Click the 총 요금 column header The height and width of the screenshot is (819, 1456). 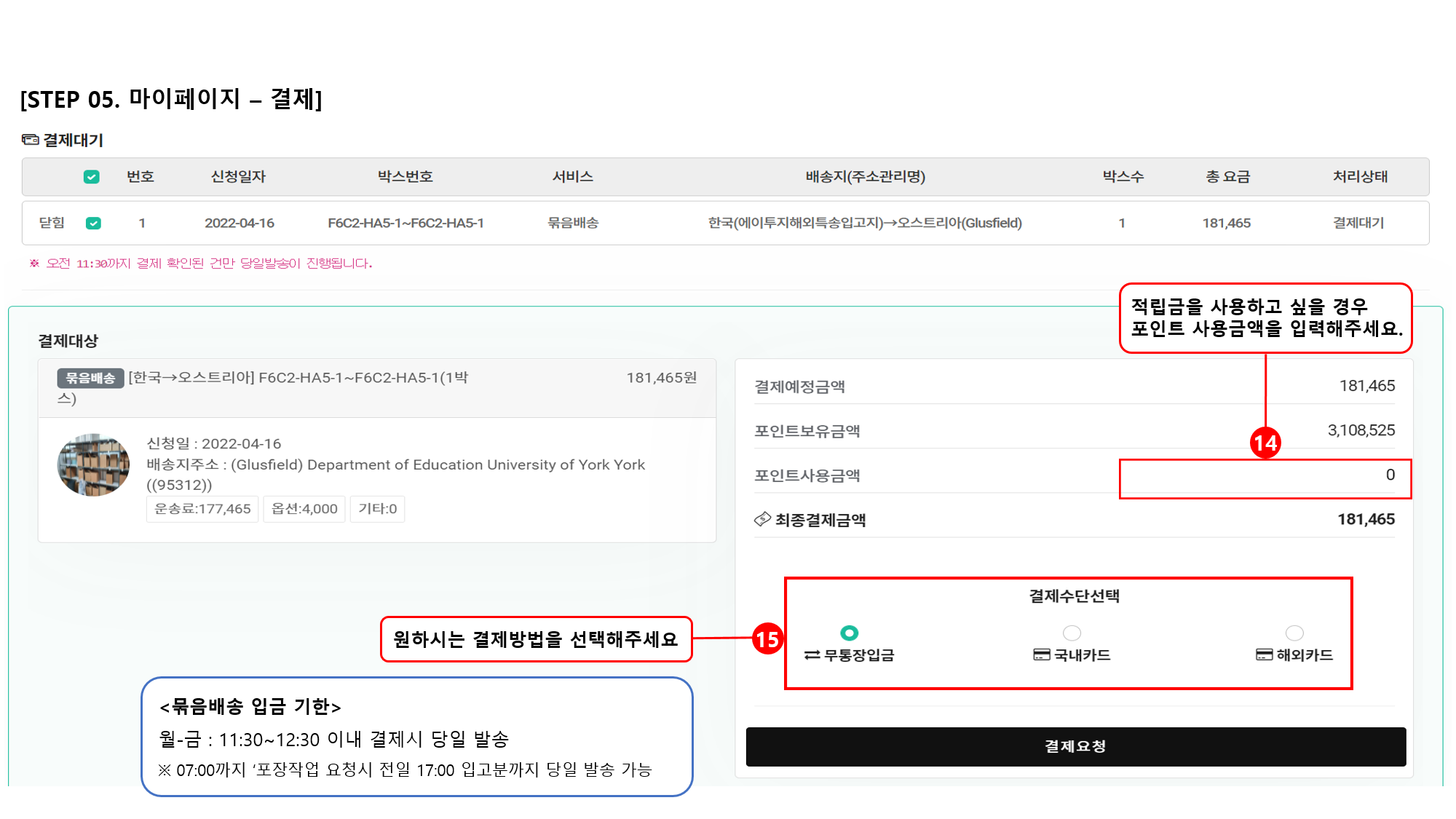[x=1227, y=177]
